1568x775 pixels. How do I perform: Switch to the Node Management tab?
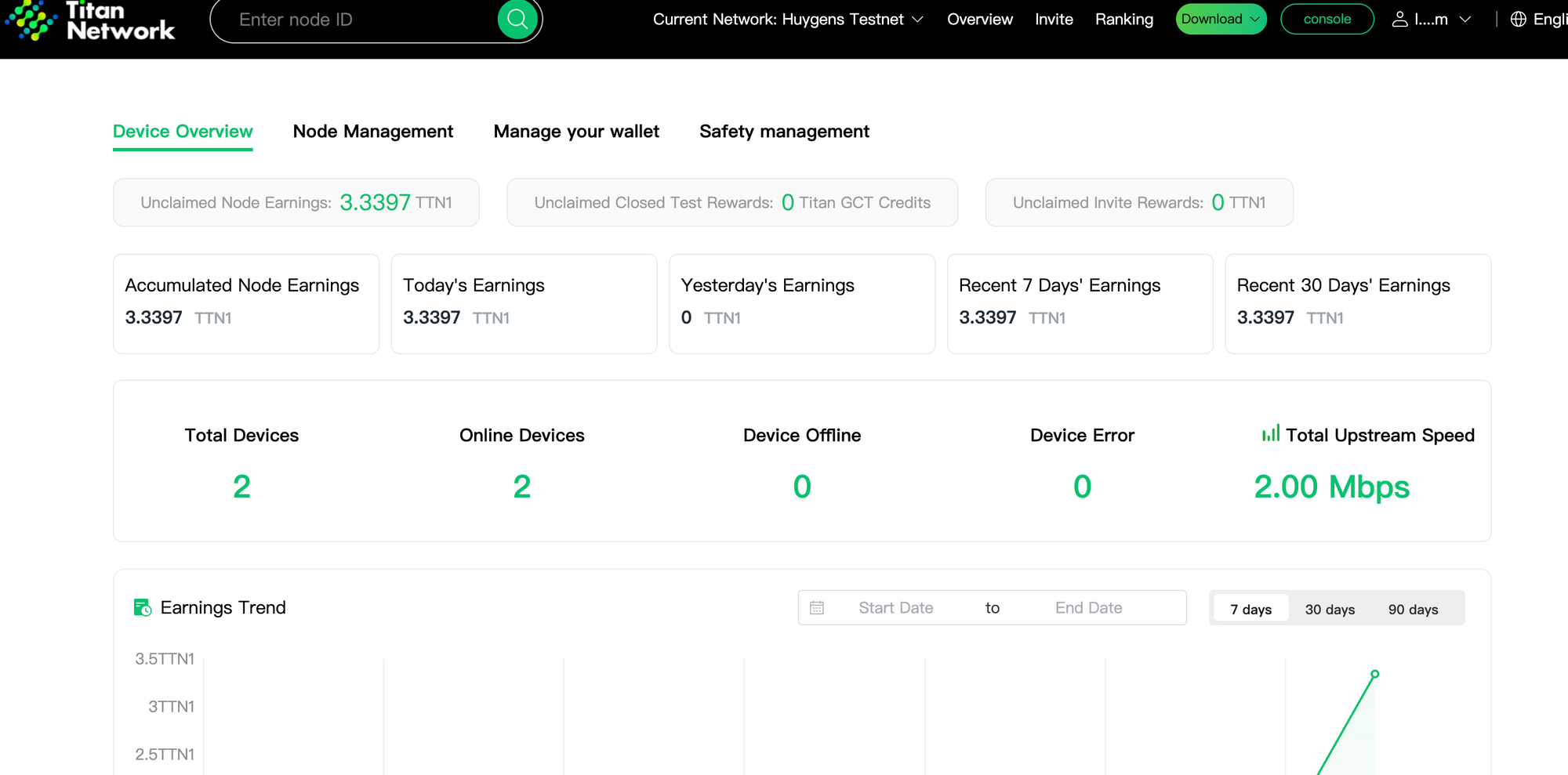(x=373, y=132)
